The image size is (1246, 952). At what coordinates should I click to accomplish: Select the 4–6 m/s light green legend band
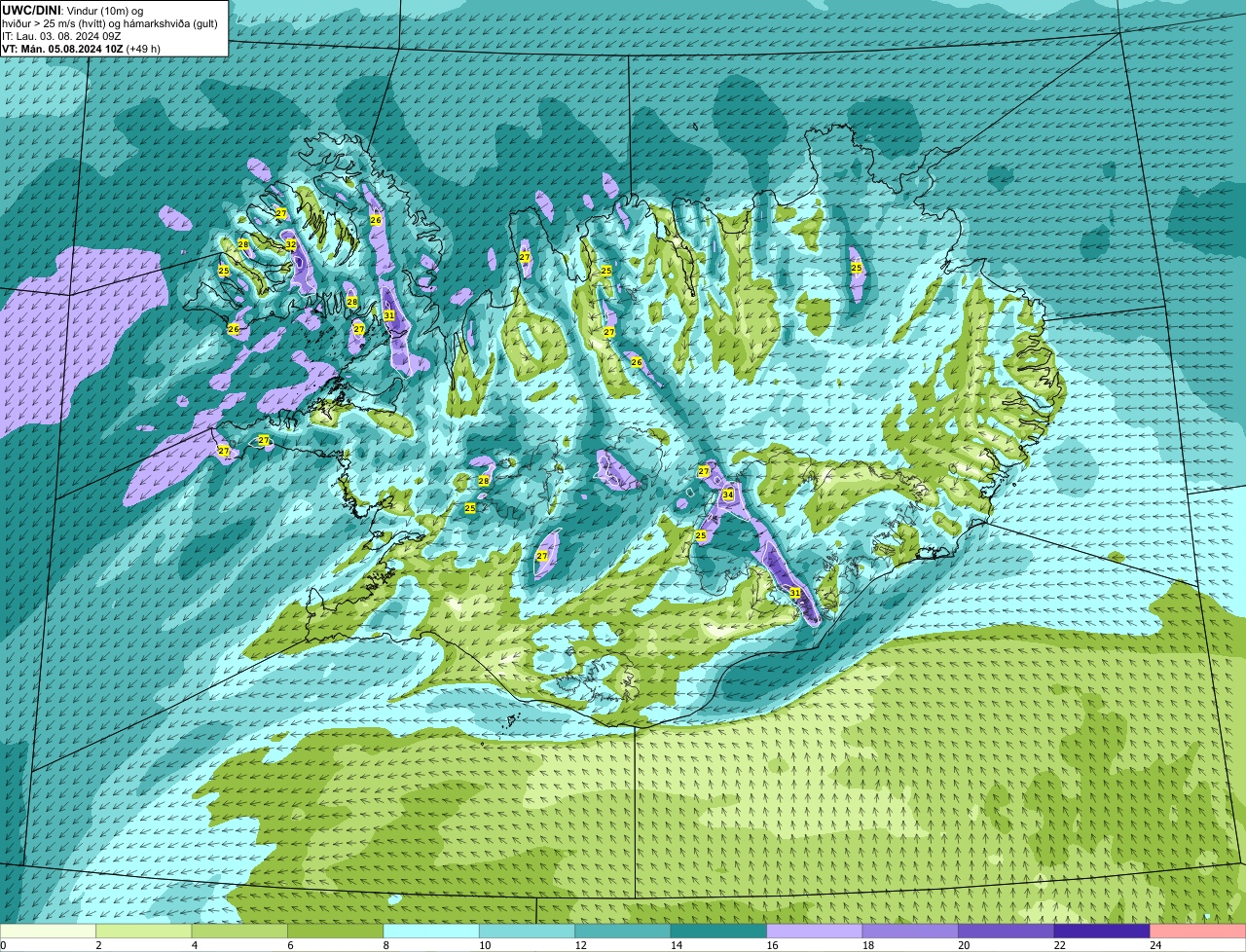241,931
